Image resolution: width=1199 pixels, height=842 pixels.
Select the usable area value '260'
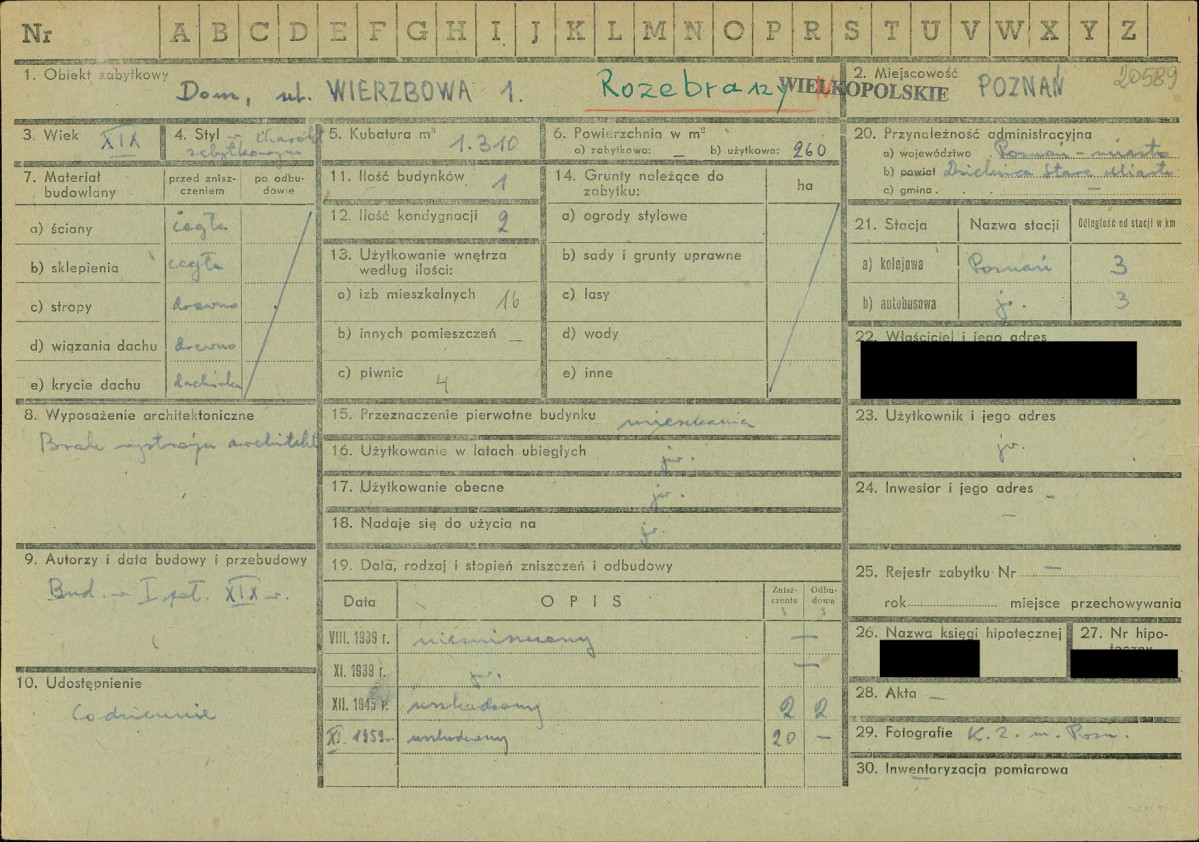click(x=809, y=149)
